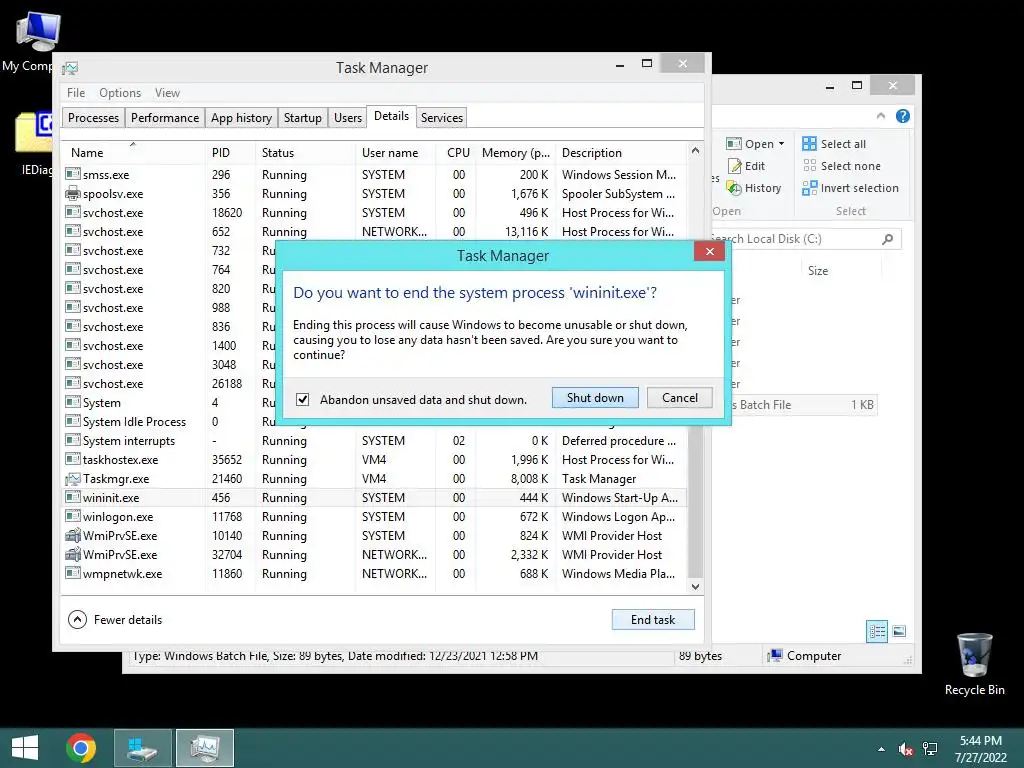This screenshot has height=768, width=1024.
Task: Select the winlogon.exe process icon
Action: tap(73, 517)
